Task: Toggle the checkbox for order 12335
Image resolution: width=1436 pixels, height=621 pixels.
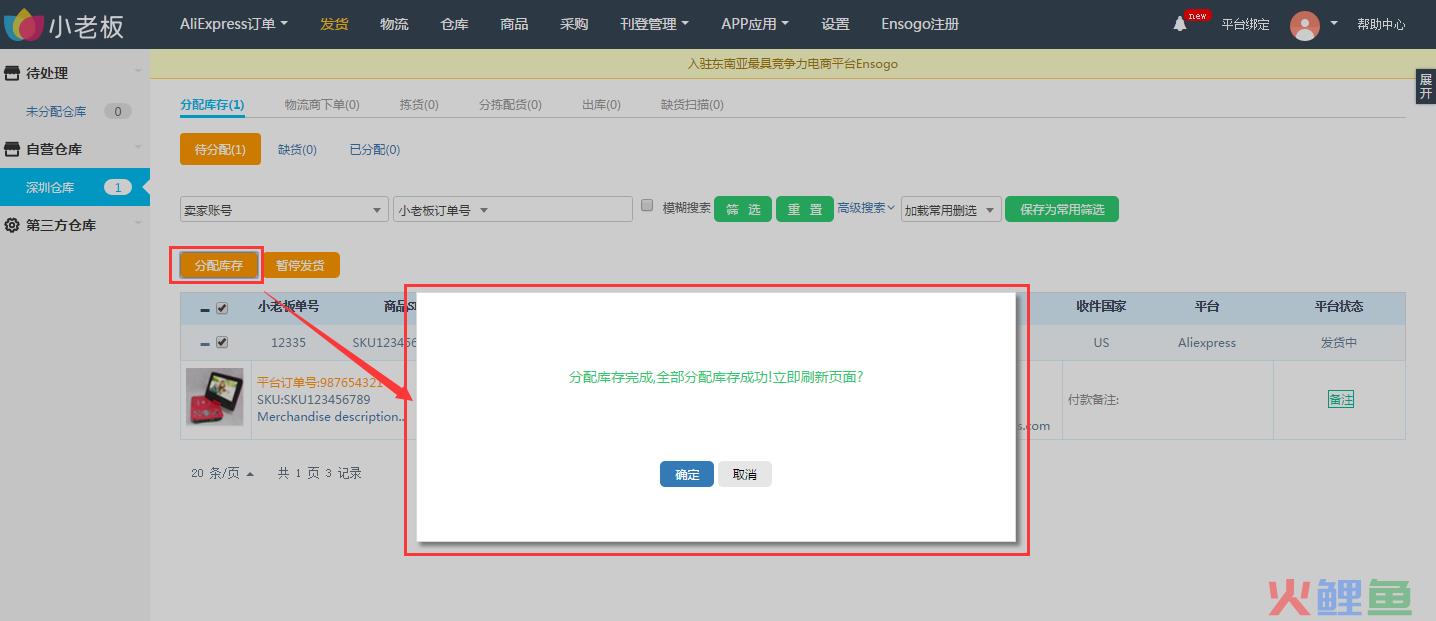Action: (x=222, y=342)
